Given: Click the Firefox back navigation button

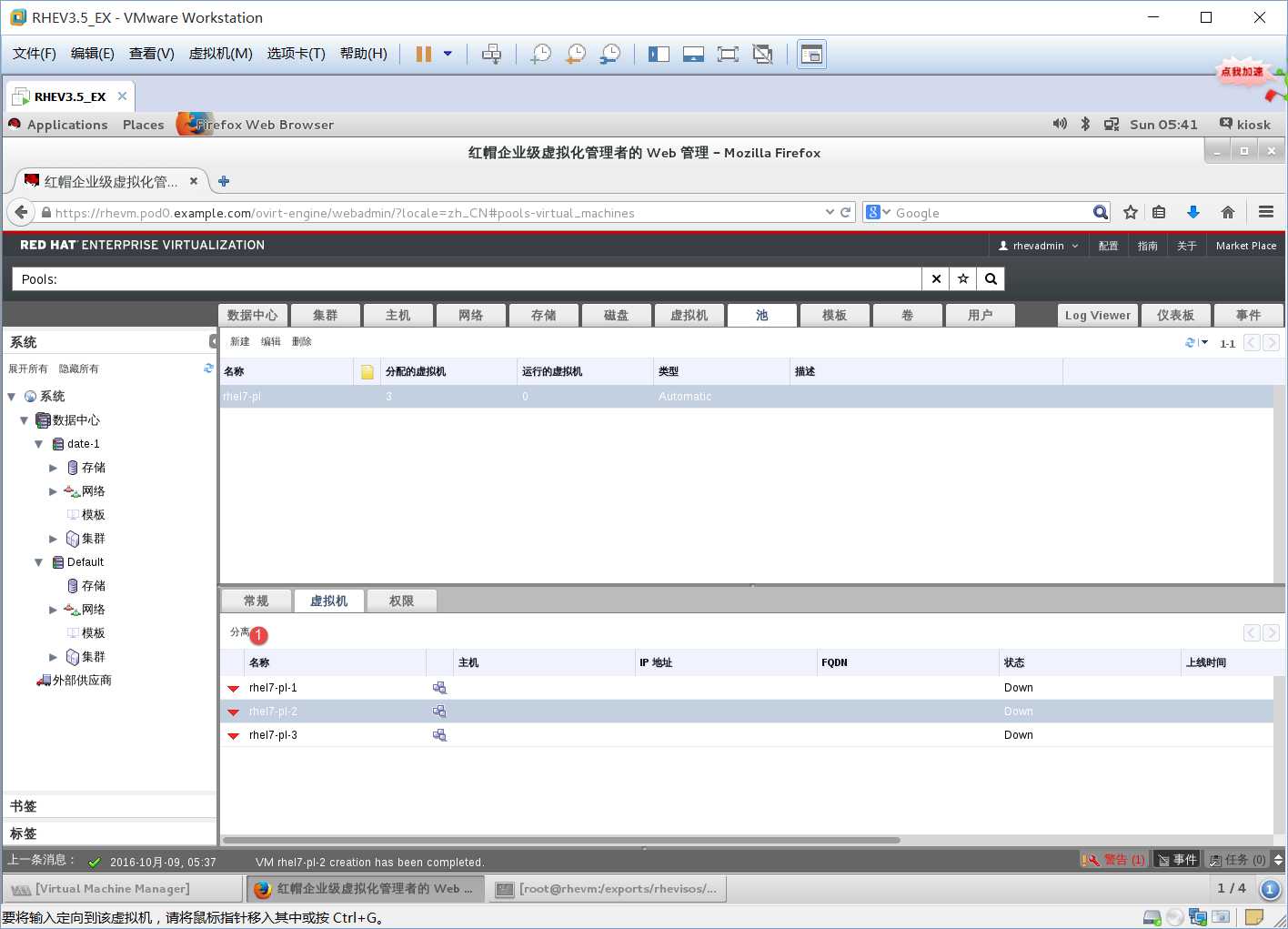Looking at the screenshot, I should pos(20,212).
